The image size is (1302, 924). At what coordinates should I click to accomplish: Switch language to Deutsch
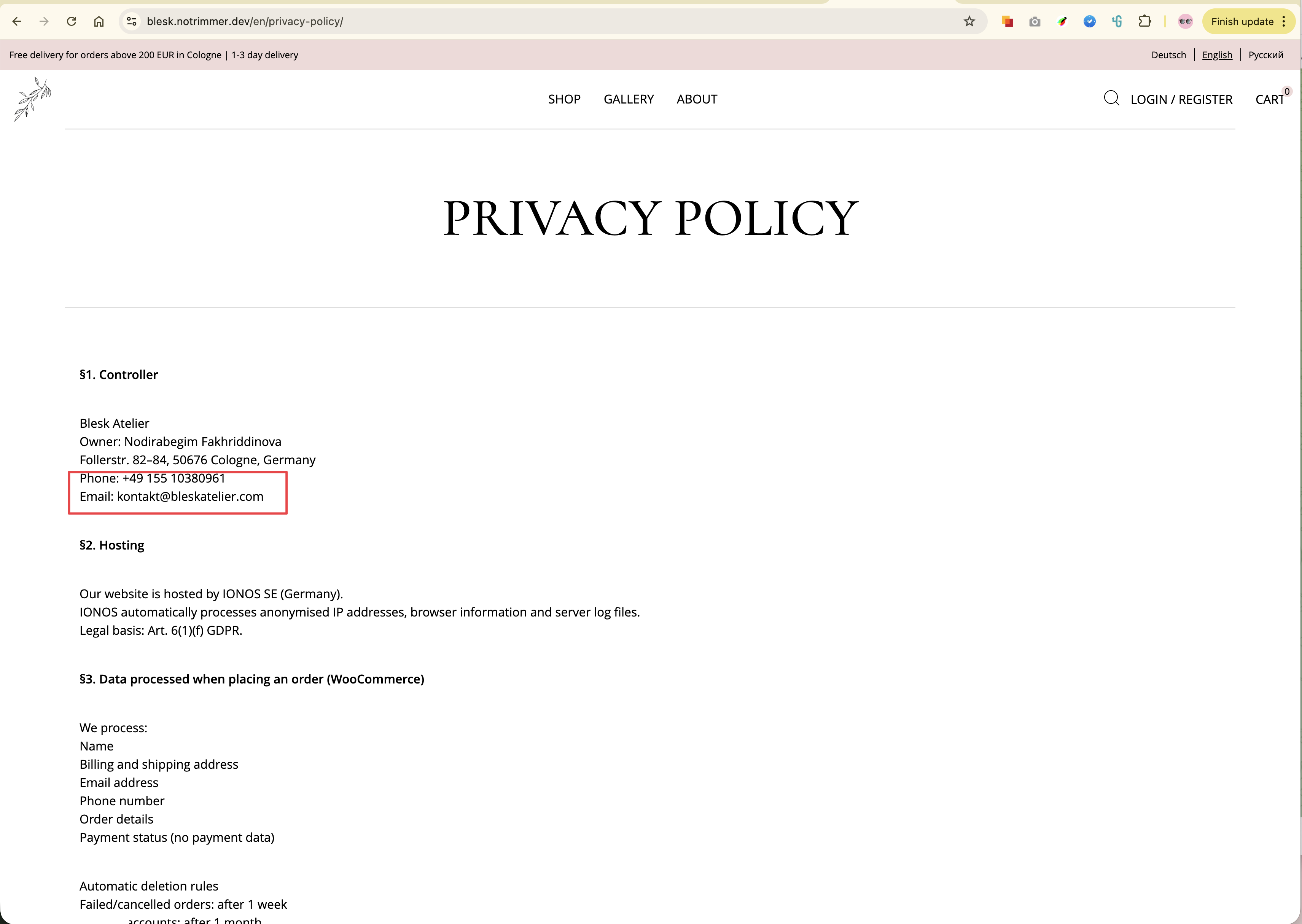pos(1168,55)
